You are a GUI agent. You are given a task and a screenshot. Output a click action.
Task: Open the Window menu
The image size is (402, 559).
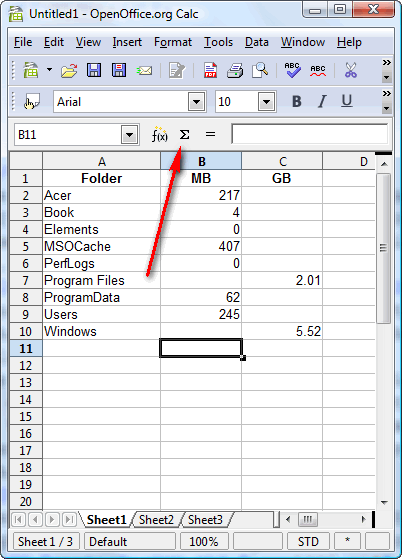point(303,42)
